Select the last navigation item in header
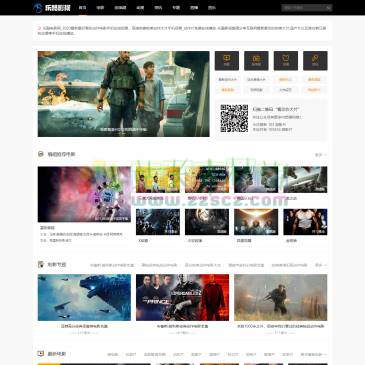Viewport: 365px width, 365px height. (211, 8)
